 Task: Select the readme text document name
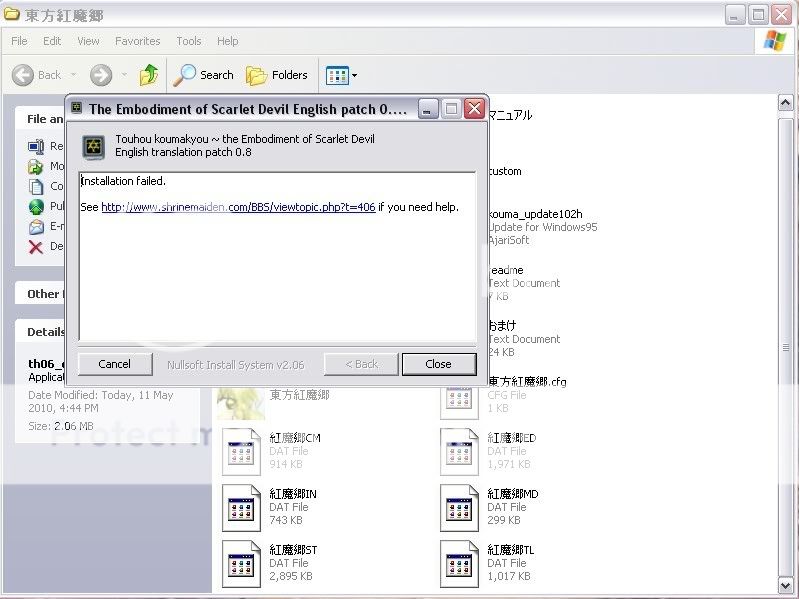[506, 270]
